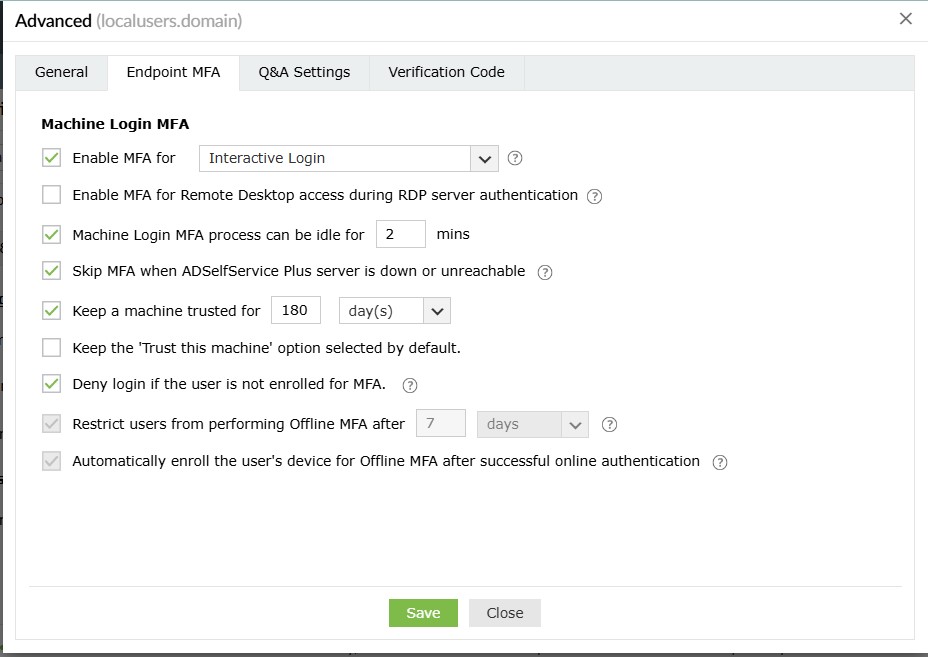Screen dimensions: 928x657
Task: Open the Interactive Login dropdown
Action: 484,158
